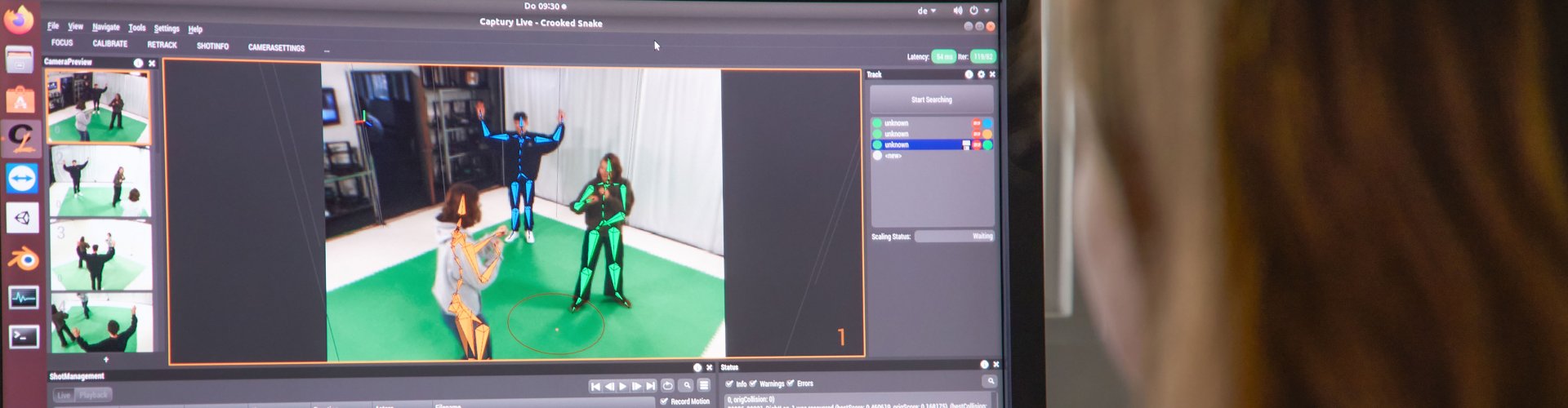Step forward one frame
Image resolution: width=1568 pixels, height=408 pixels.
[x=636, y=386]
